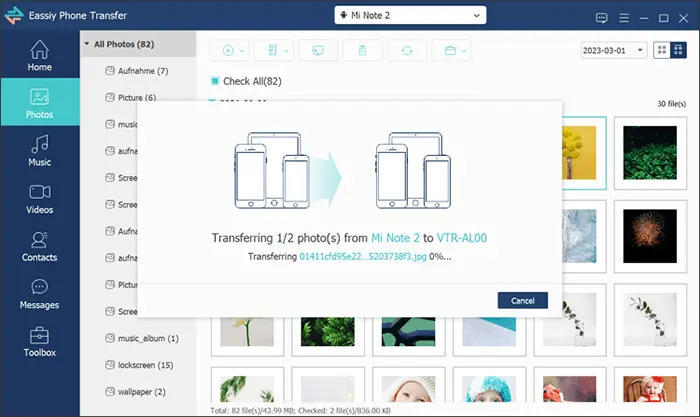Open the date filter 2023-03-01 dropdown
Screen dimensions: 700x417
tap(614, 50)
